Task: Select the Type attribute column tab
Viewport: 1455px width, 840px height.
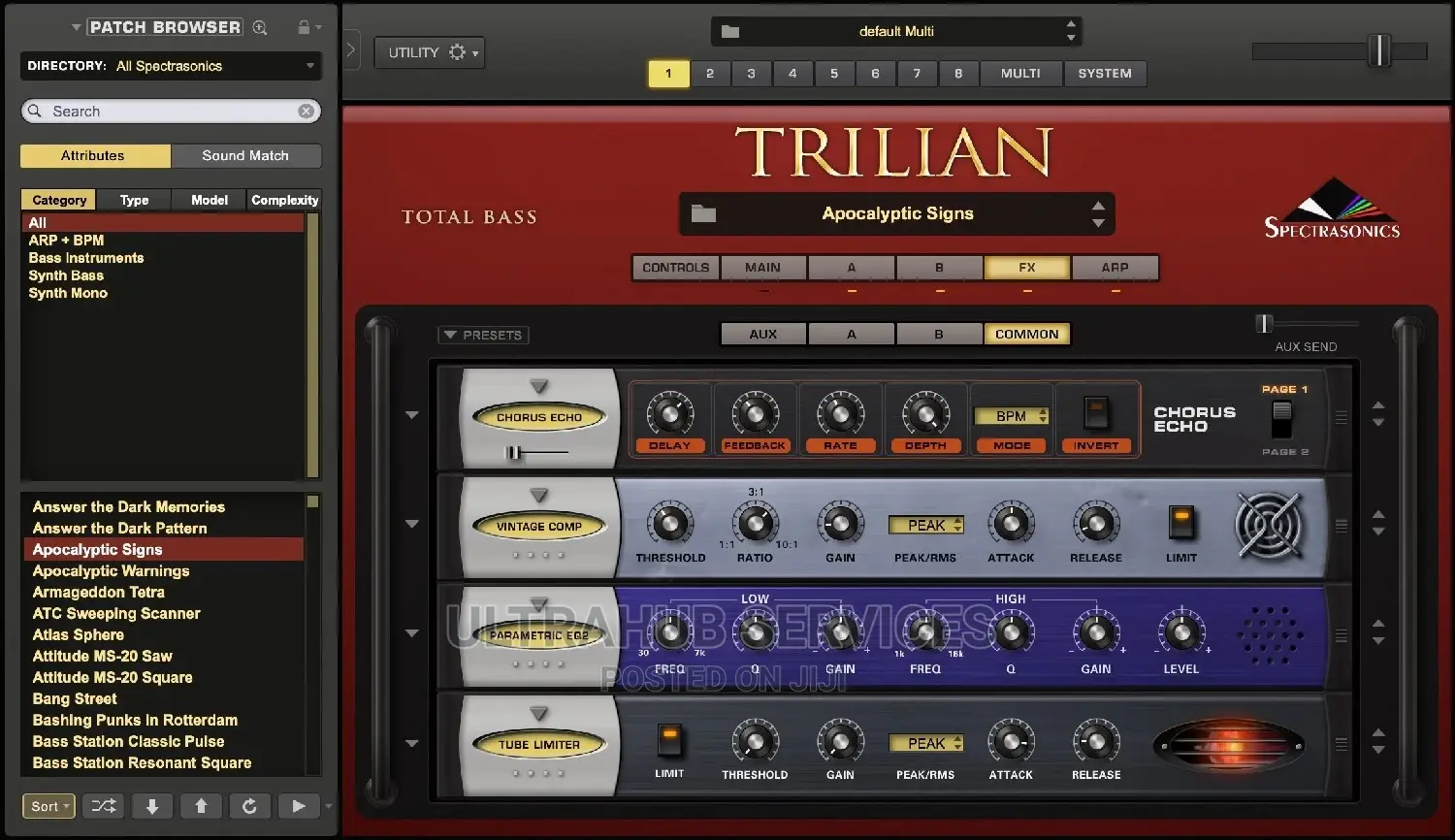Action: (135, 200)
